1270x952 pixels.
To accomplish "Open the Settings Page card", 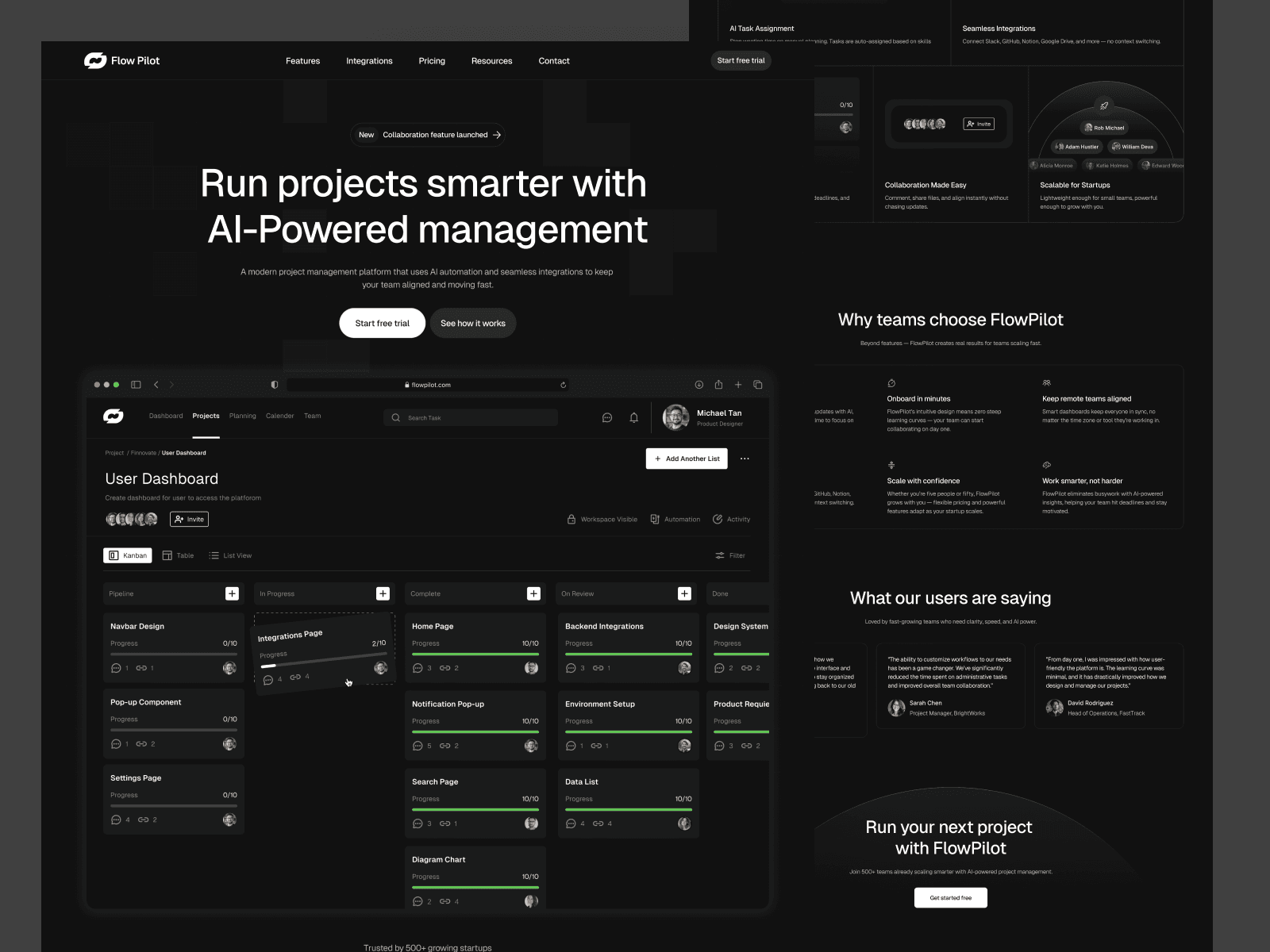I will pyautogui.click(x=174, y=800).
